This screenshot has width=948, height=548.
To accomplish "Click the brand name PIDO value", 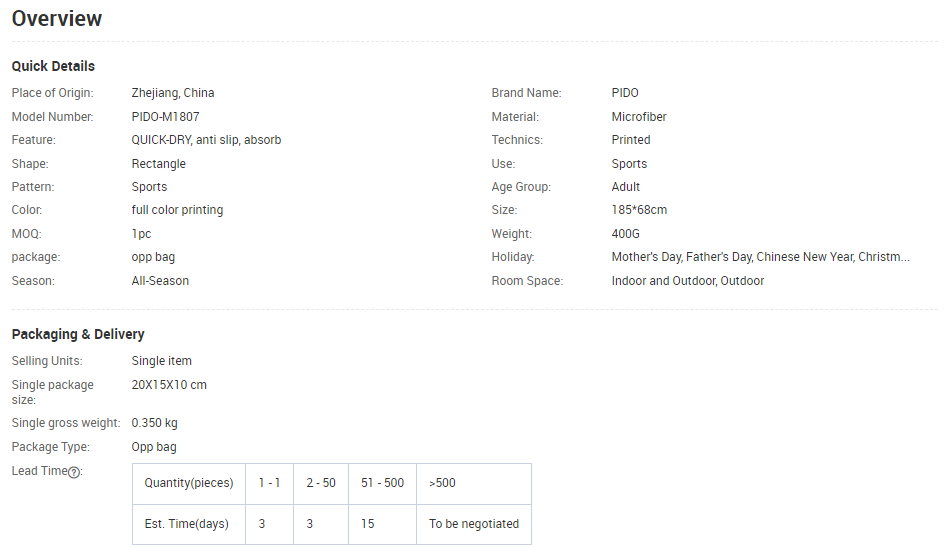I will click(x=625, y=93).
